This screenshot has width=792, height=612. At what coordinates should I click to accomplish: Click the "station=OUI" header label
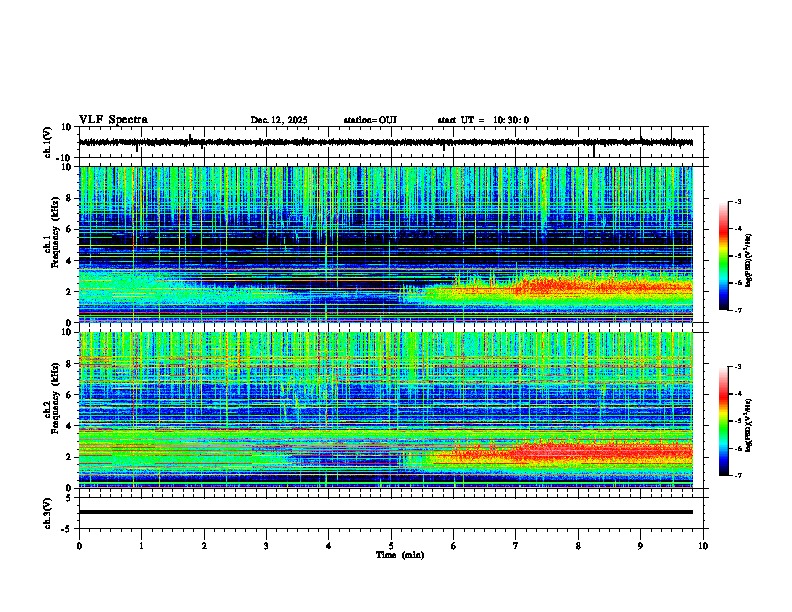[x=370, y=120]
